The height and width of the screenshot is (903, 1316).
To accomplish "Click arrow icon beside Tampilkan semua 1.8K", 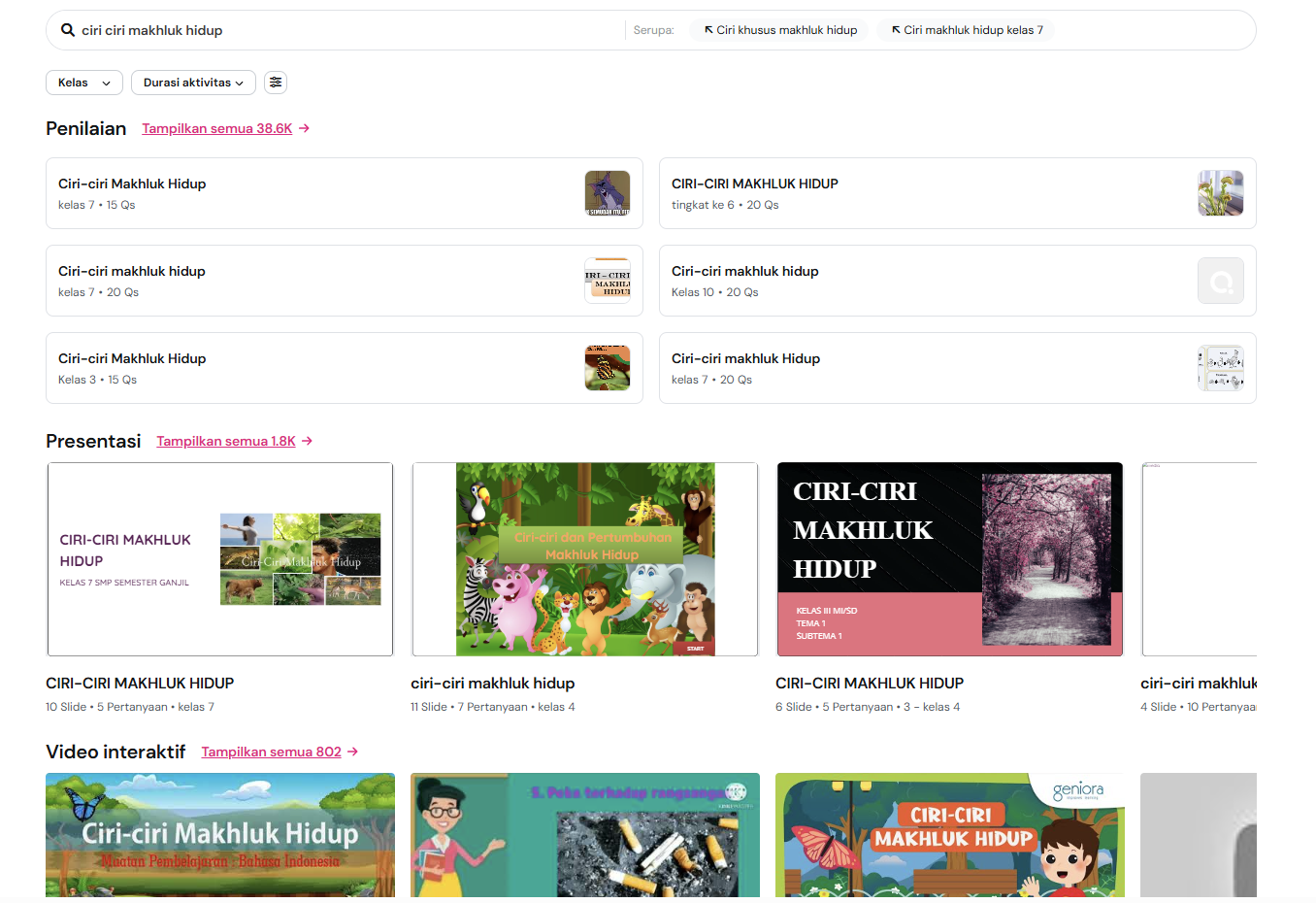I will [308, 441].
